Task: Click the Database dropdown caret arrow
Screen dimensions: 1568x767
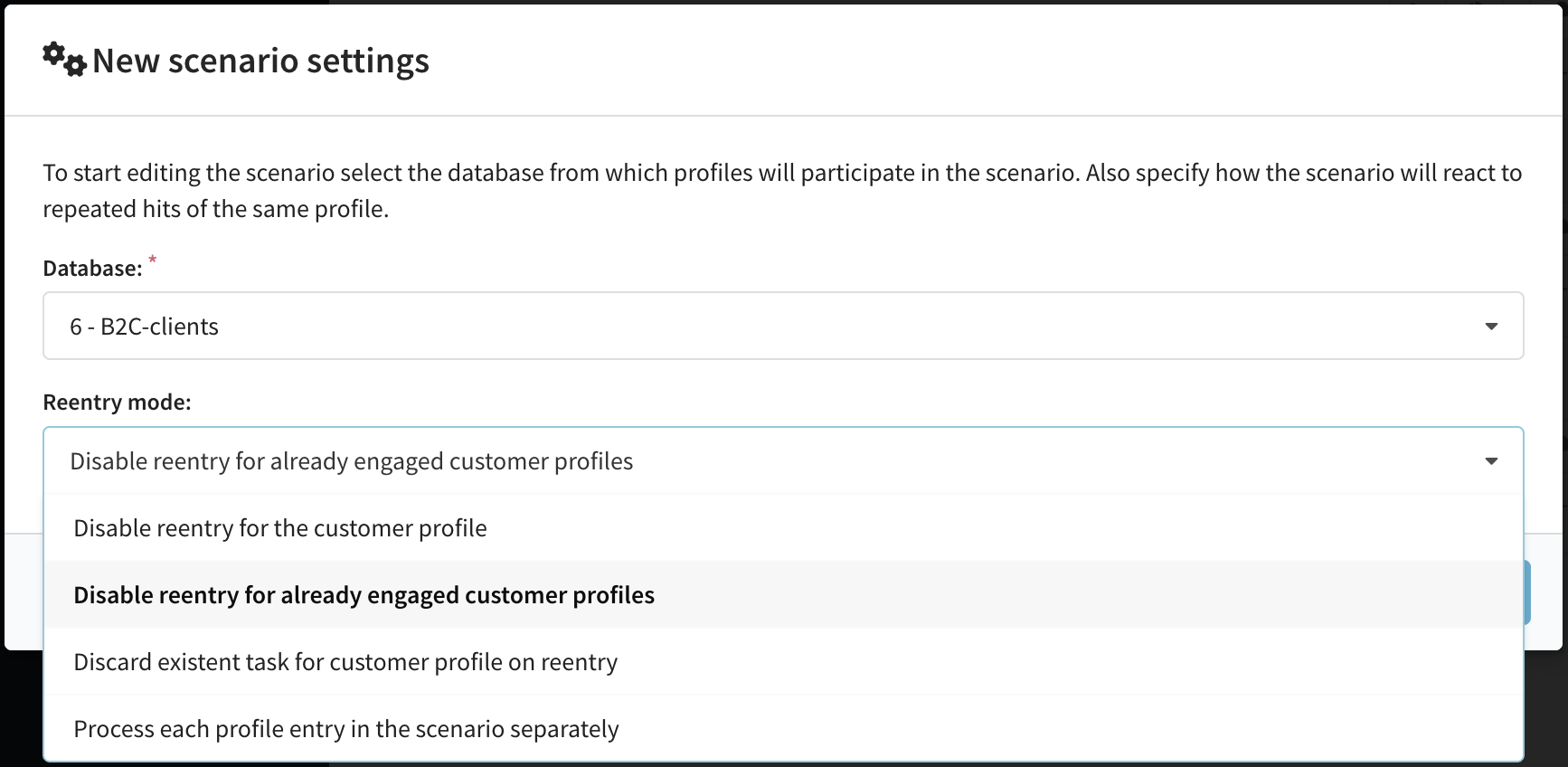Action: pos(1491,327)
